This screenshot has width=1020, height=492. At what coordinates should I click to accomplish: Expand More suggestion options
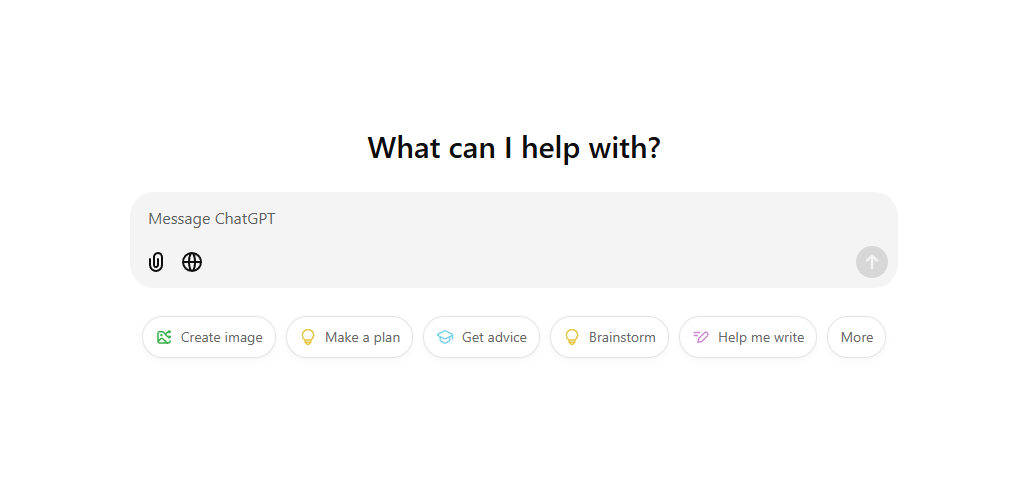857,337
